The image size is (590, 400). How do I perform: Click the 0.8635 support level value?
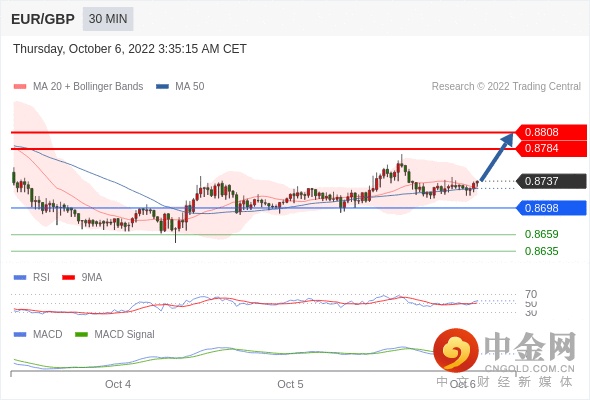[x=541, y=251]
